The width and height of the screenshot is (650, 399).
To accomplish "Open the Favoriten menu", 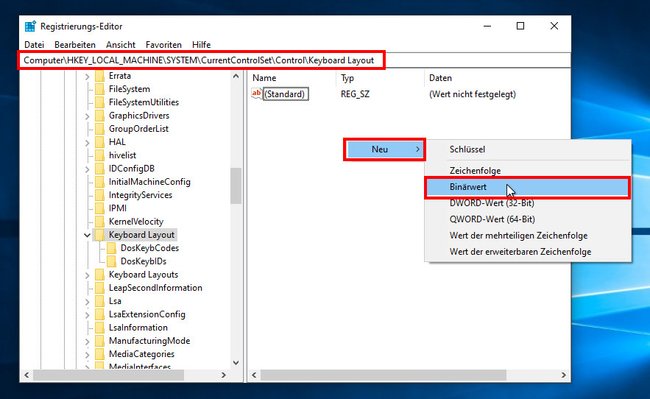I will click(x=163, y=44).
